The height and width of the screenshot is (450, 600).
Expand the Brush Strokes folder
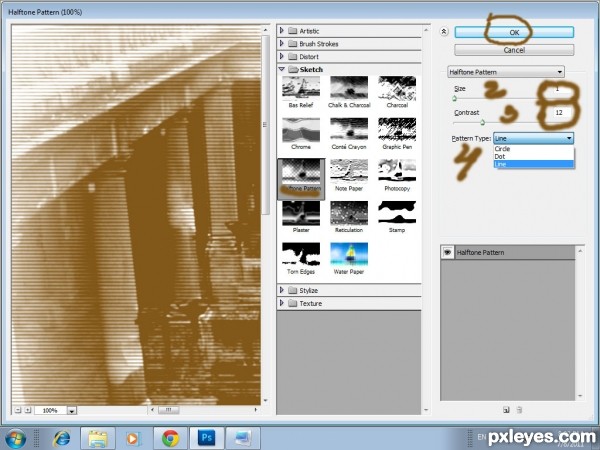click(282, 43)
